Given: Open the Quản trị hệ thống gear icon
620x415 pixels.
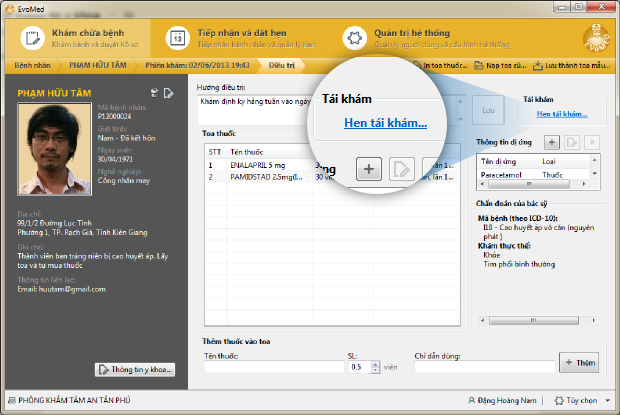Looking at the screenshot, I should click(x=354, y=38).
